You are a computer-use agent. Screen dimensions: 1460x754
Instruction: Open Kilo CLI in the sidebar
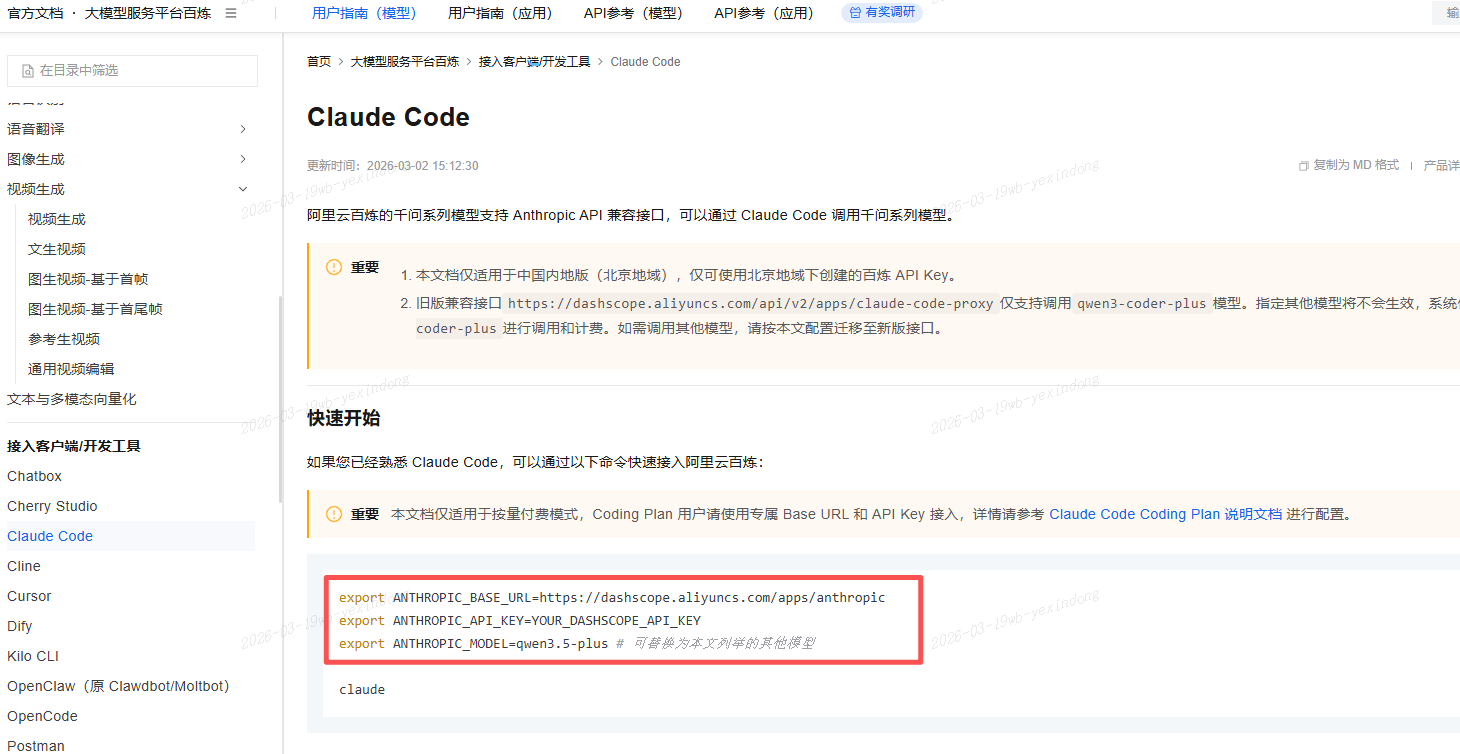pos(33,656)
